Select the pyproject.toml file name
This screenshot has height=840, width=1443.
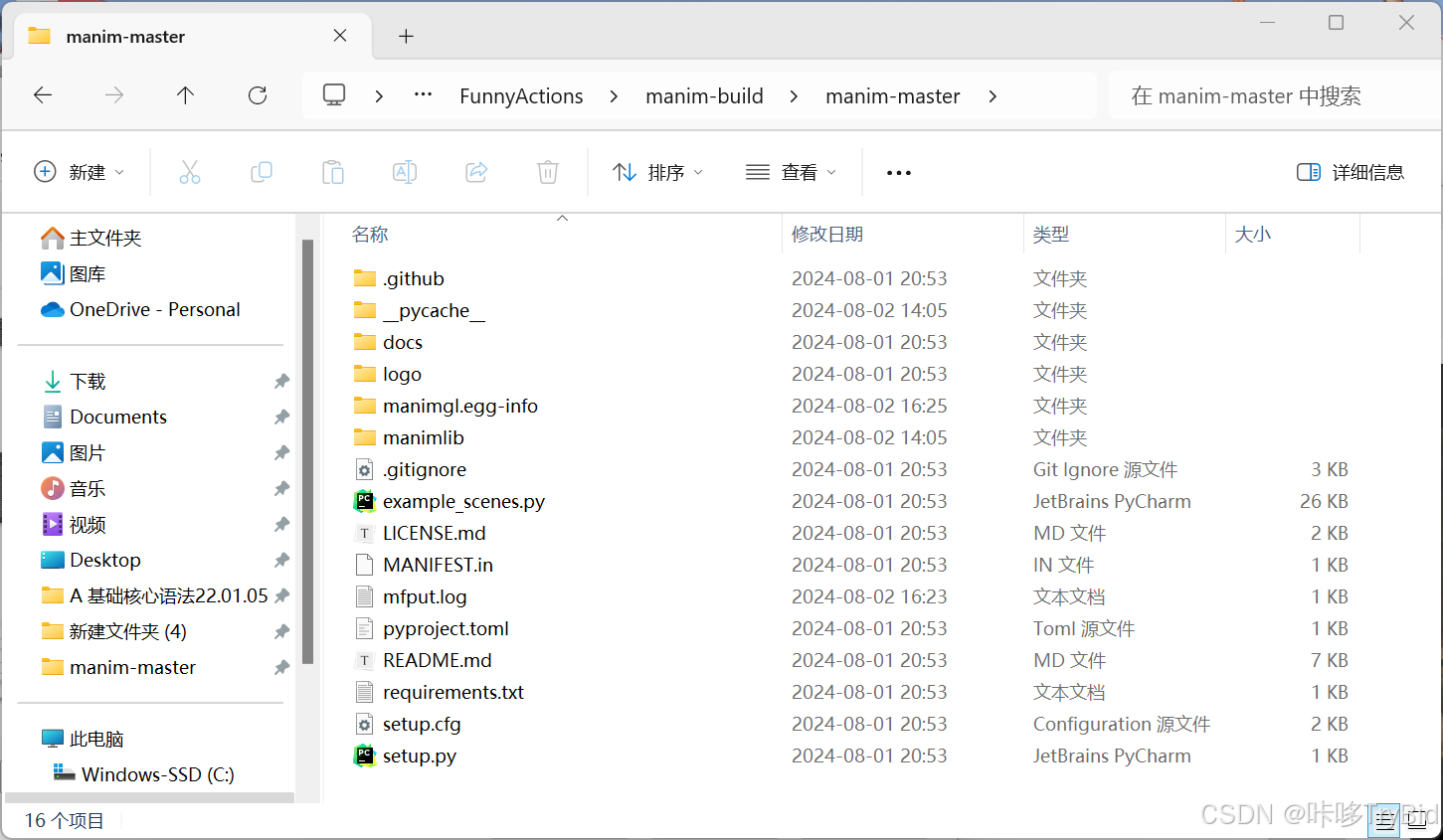pos(446,628)
